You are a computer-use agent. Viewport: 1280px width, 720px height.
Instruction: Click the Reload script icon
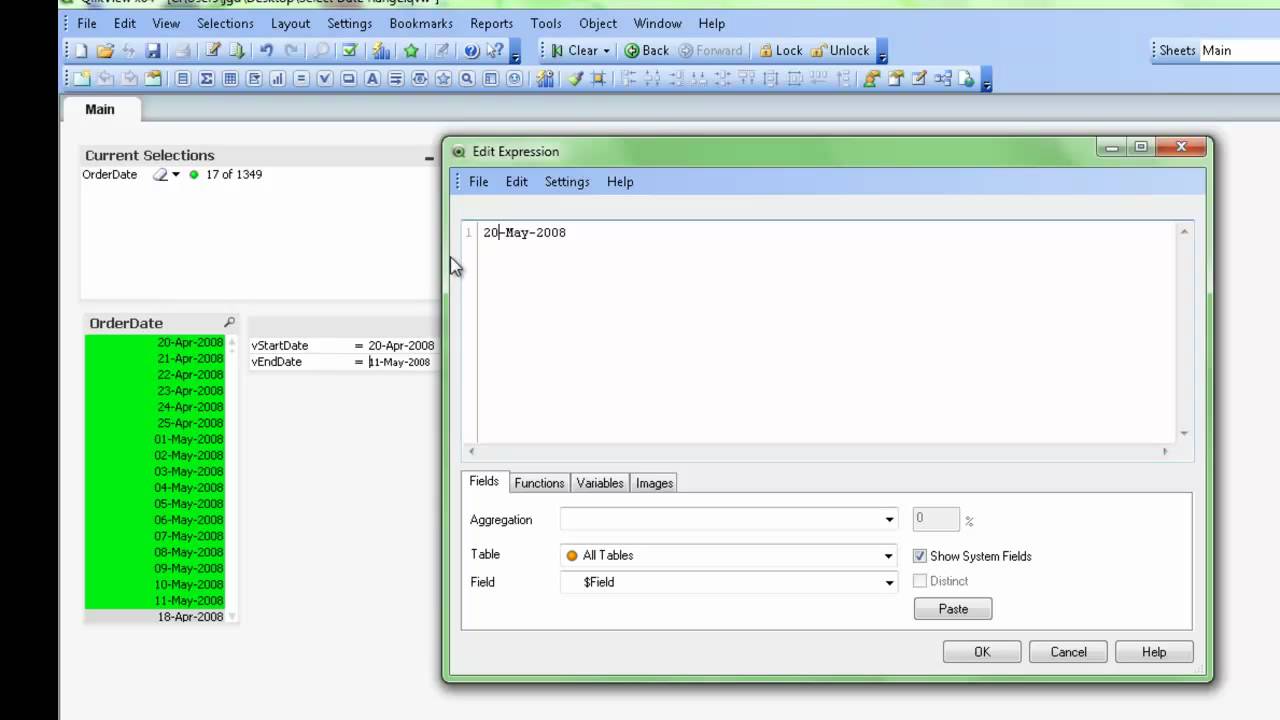[x=237, y=50]
